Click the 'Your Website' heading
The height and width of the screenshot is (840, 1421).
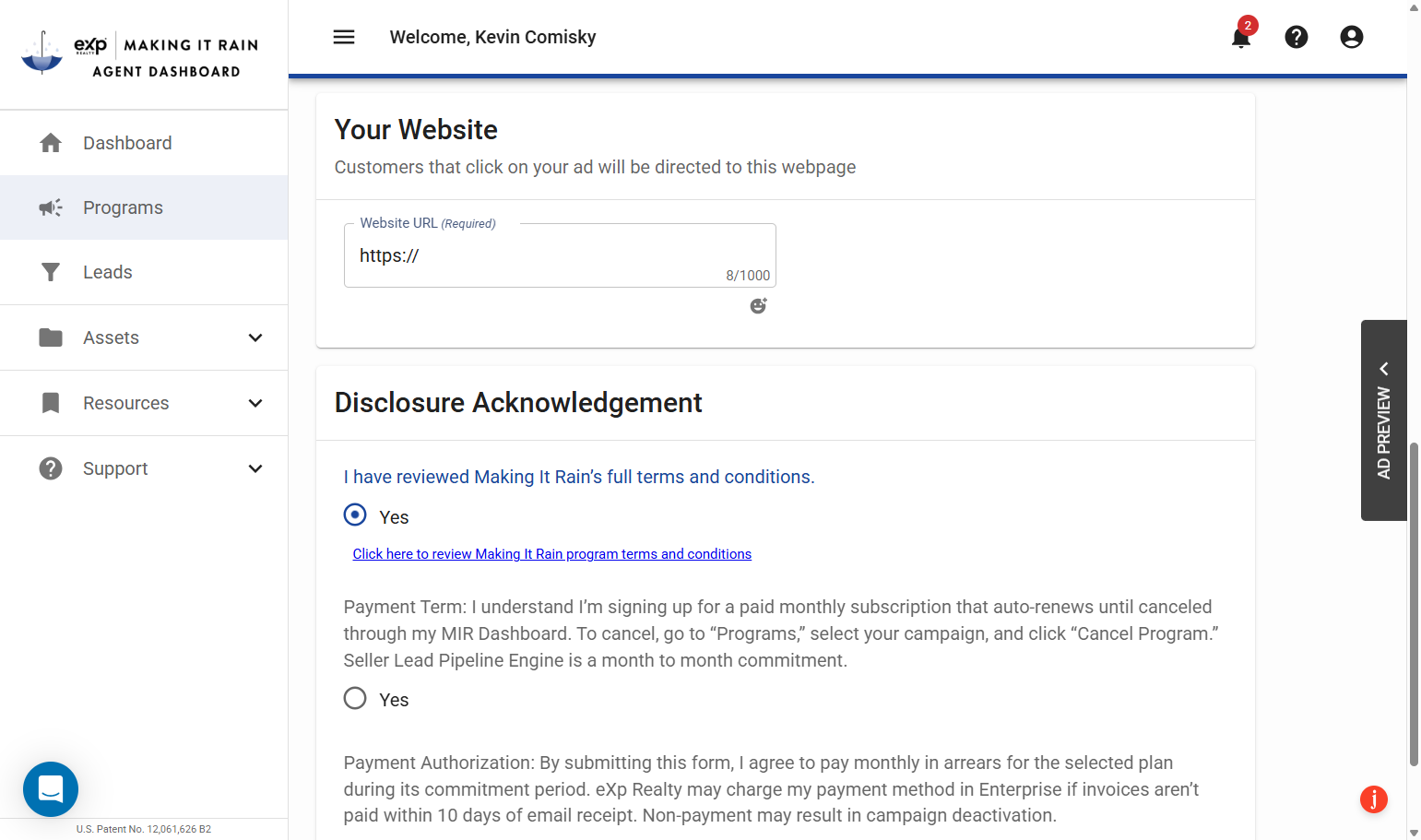pos(416,130)
